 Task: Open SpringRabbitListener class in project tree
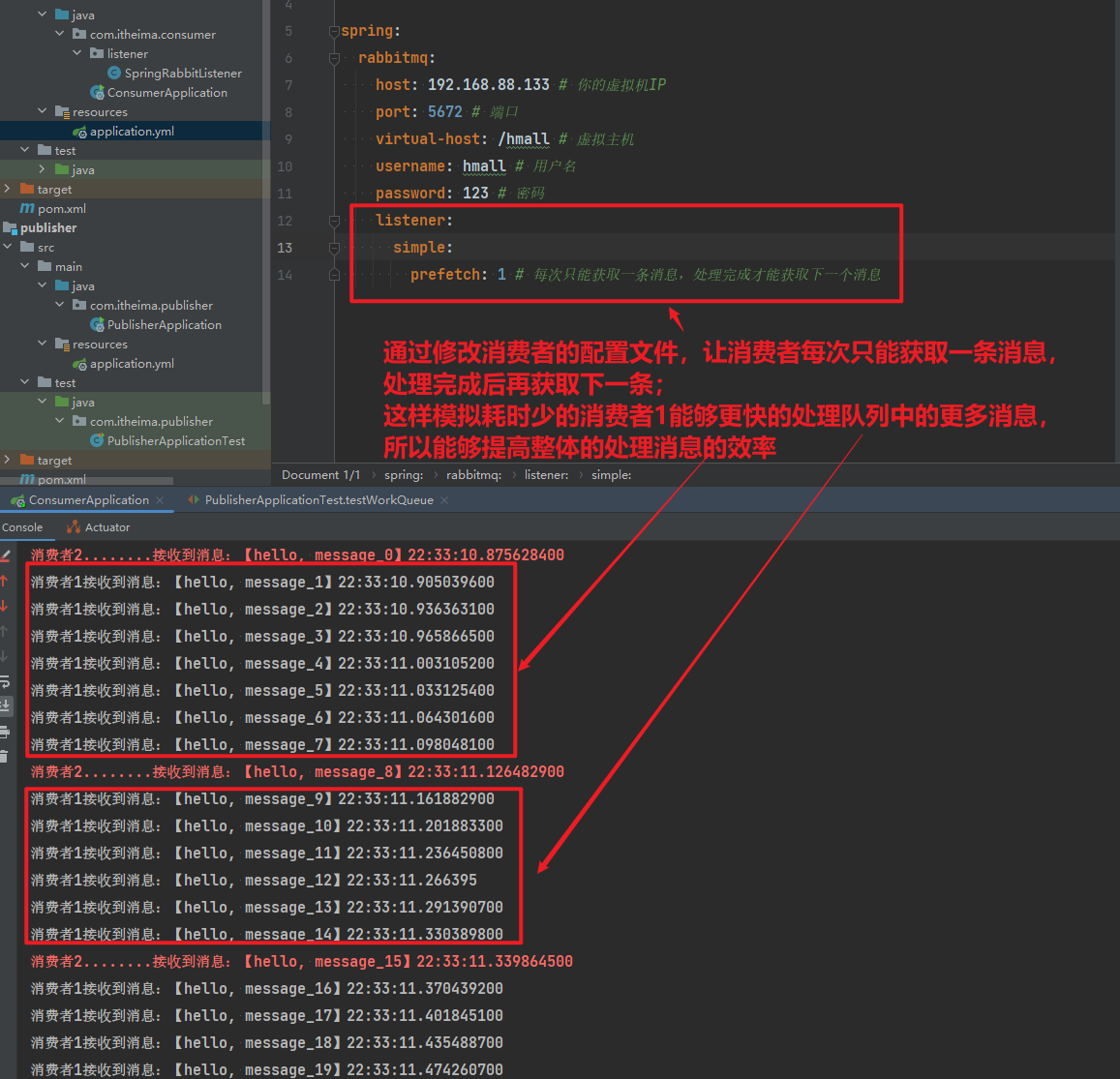click(x=182, y=73)
